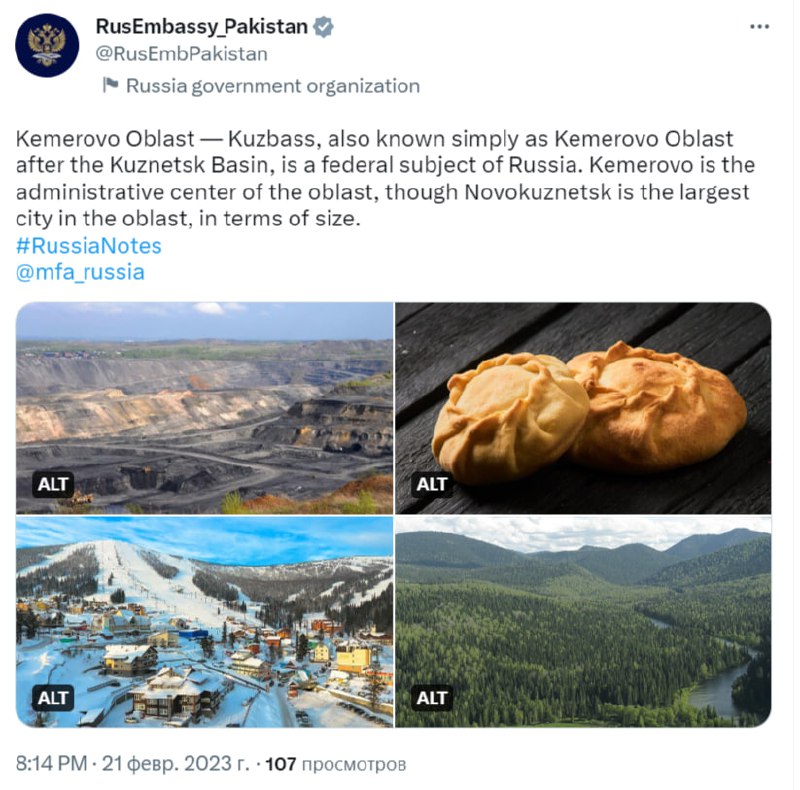This screenshot has width=800, height=790.
Task: Show ALT text on the pastries photo
Action: [x=432, y=484]
